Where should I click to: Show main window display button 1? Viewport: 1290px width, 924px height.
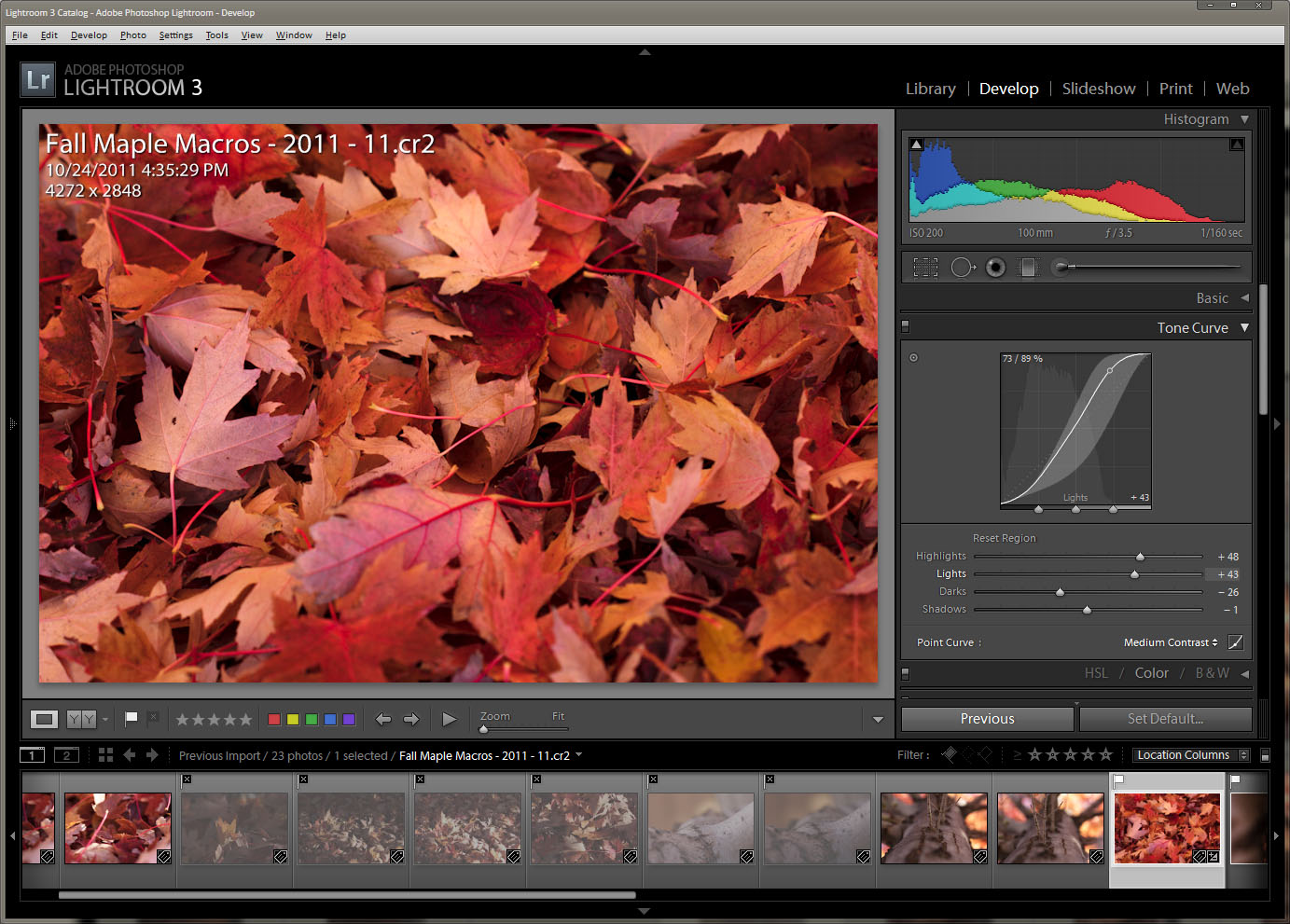click(33, 755)
